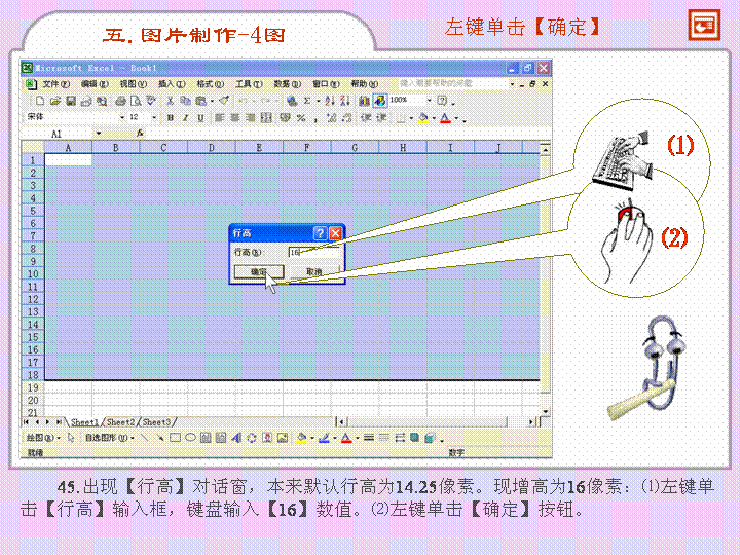The width and height of the screenshot is (740, 555).
Task: Click the PowerPoint icon at top right
Action: coord(703,27)
